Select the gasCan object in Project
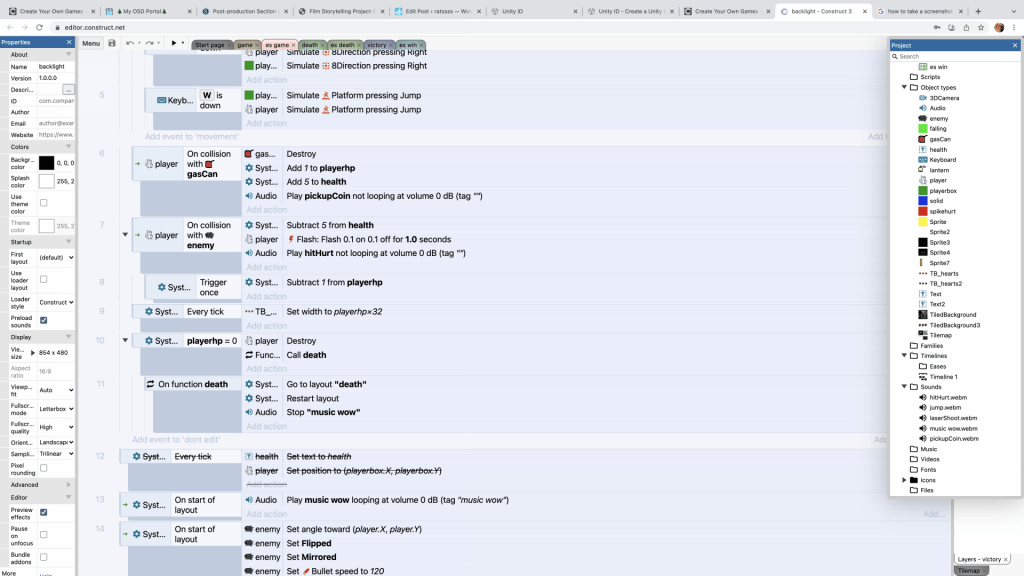The height and width of the screenshot is (576, 1024). click(940, 139)
